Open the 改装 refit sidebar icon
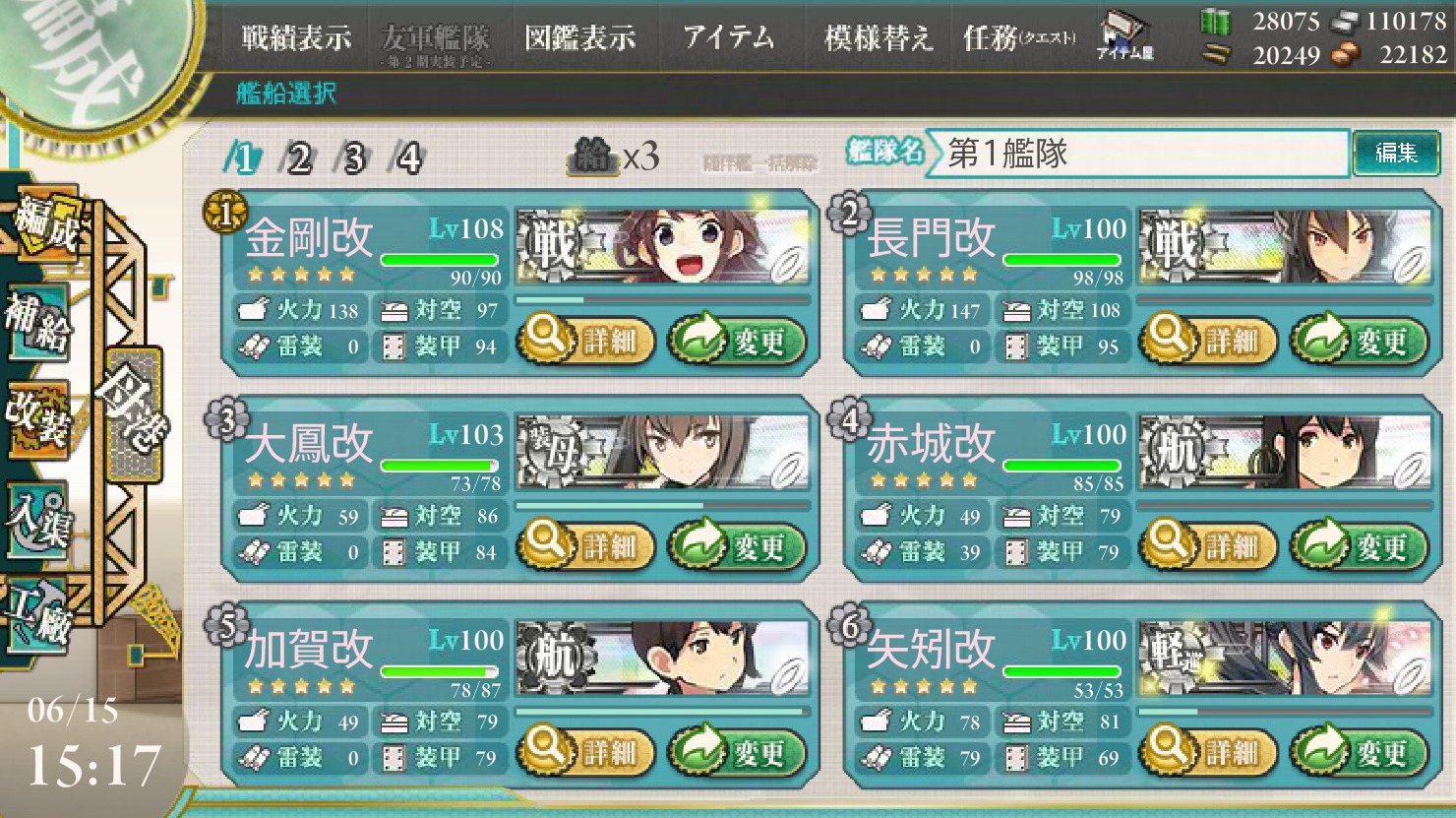 [37, 419]
